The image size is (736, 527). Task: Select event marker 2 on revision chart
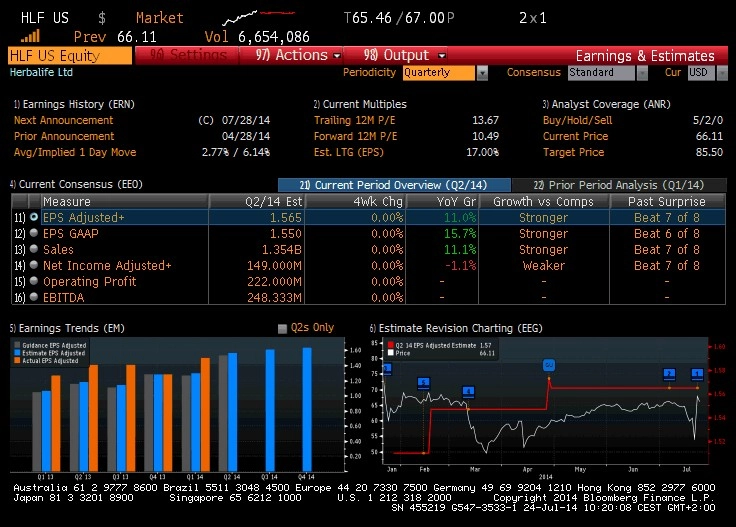point(669,374)
